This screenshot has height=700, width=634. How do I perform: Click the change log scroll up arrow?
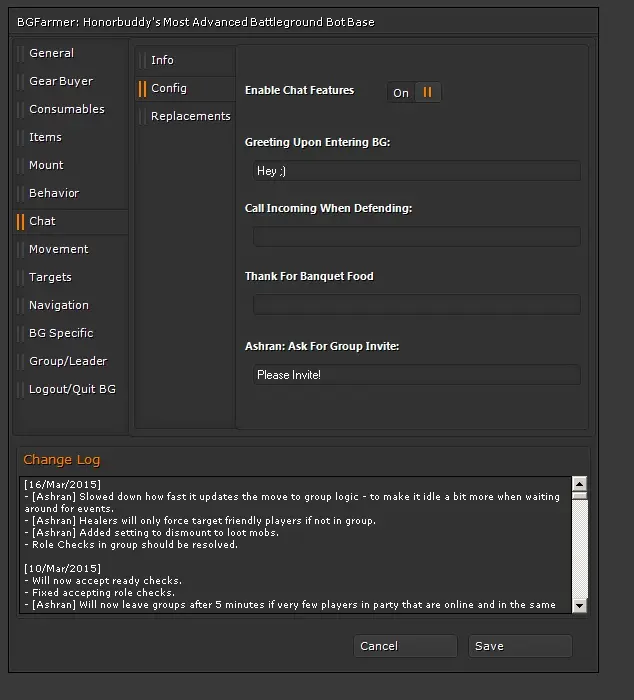pyautogui.click(x=580, y=484)
